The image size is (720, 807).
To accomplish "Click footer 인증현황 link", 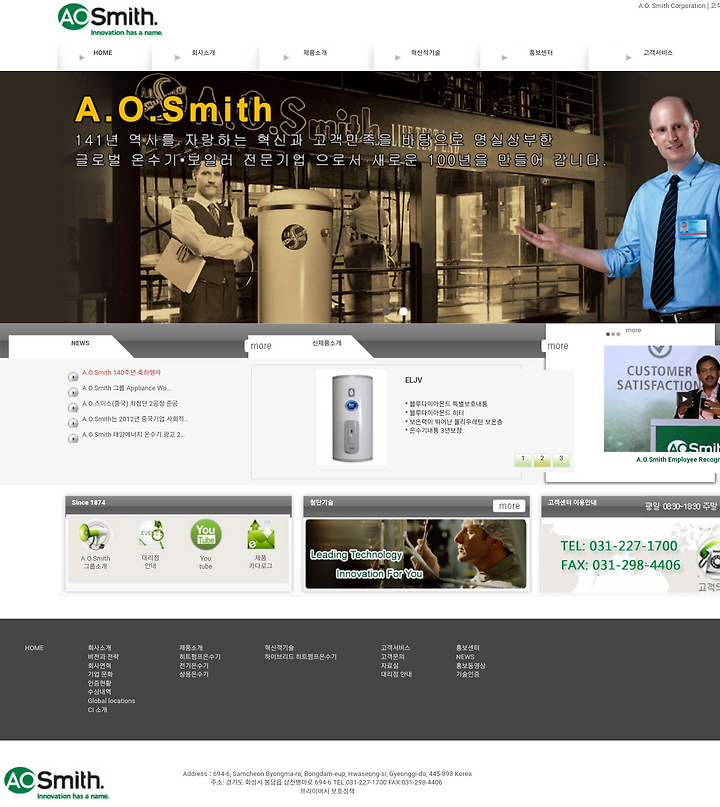I will [x=99, y=683].
